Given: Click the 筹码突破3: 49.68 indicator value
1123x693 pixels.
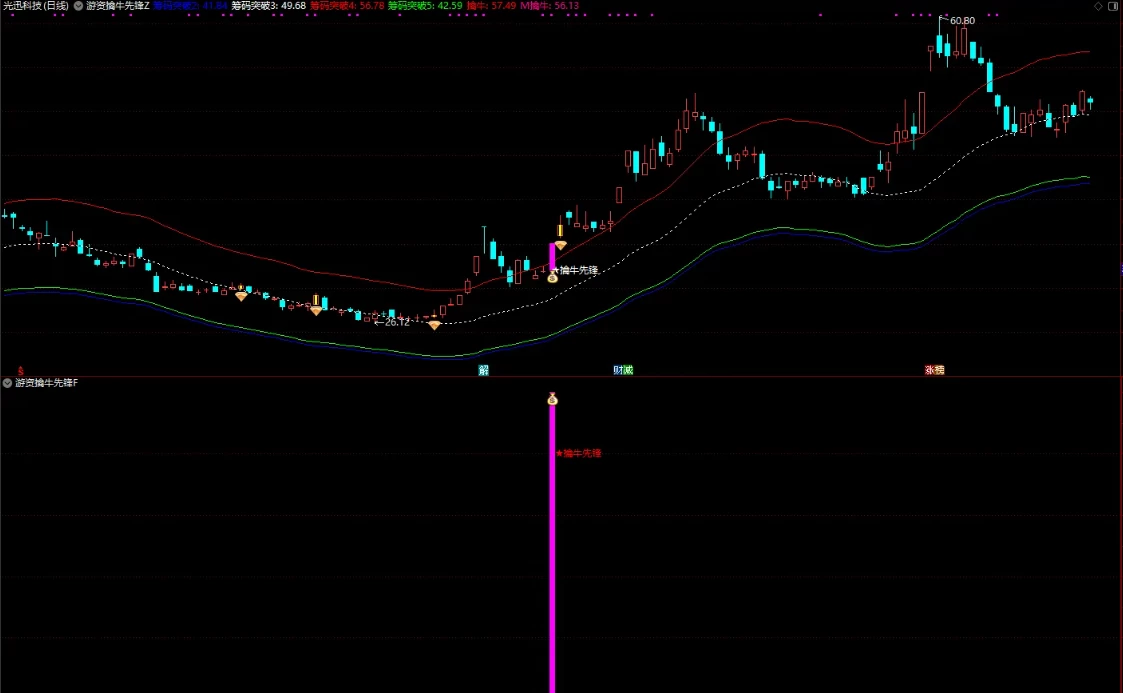Looking at the screenshot, I should pyautogui.click(x=269, y=6).
